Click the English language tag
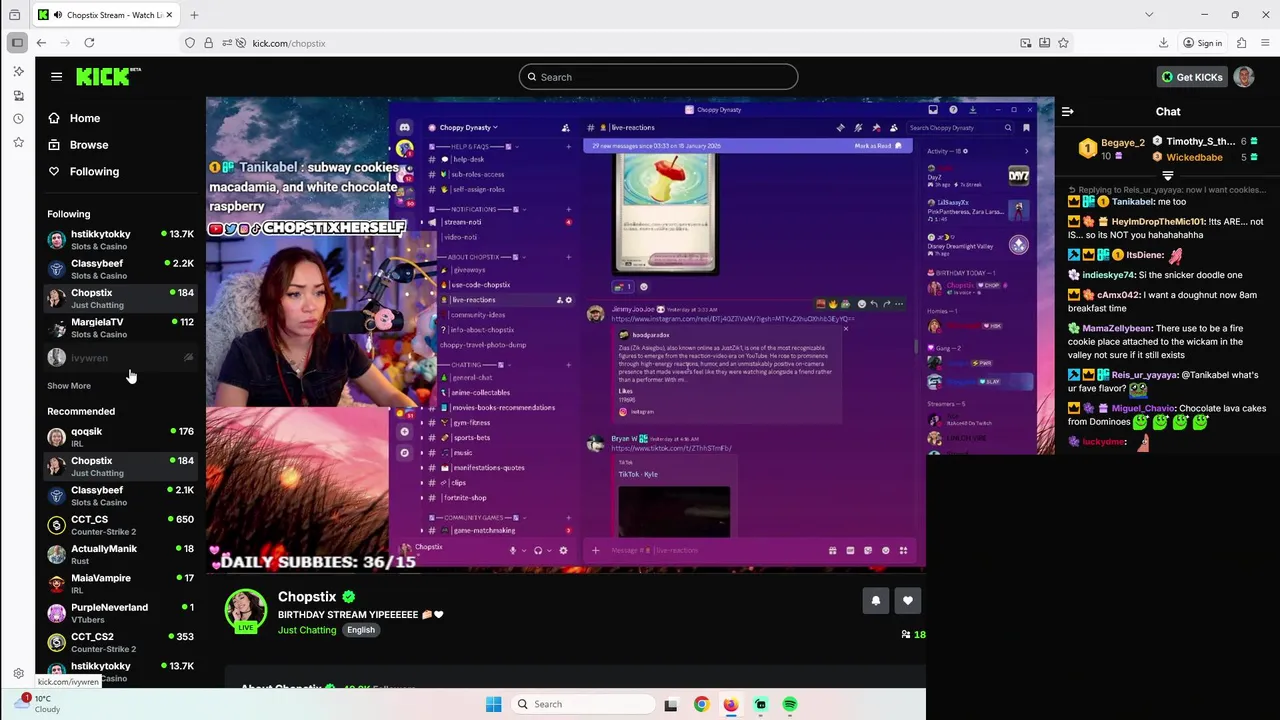 click(361, 630)
